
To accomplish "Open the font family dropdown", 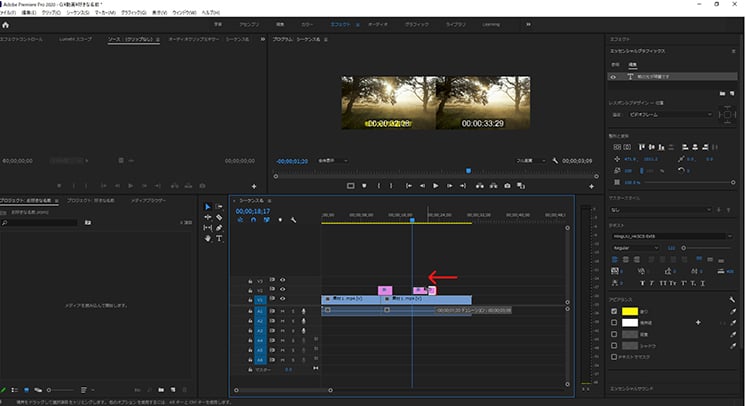I will click(672, 236).
